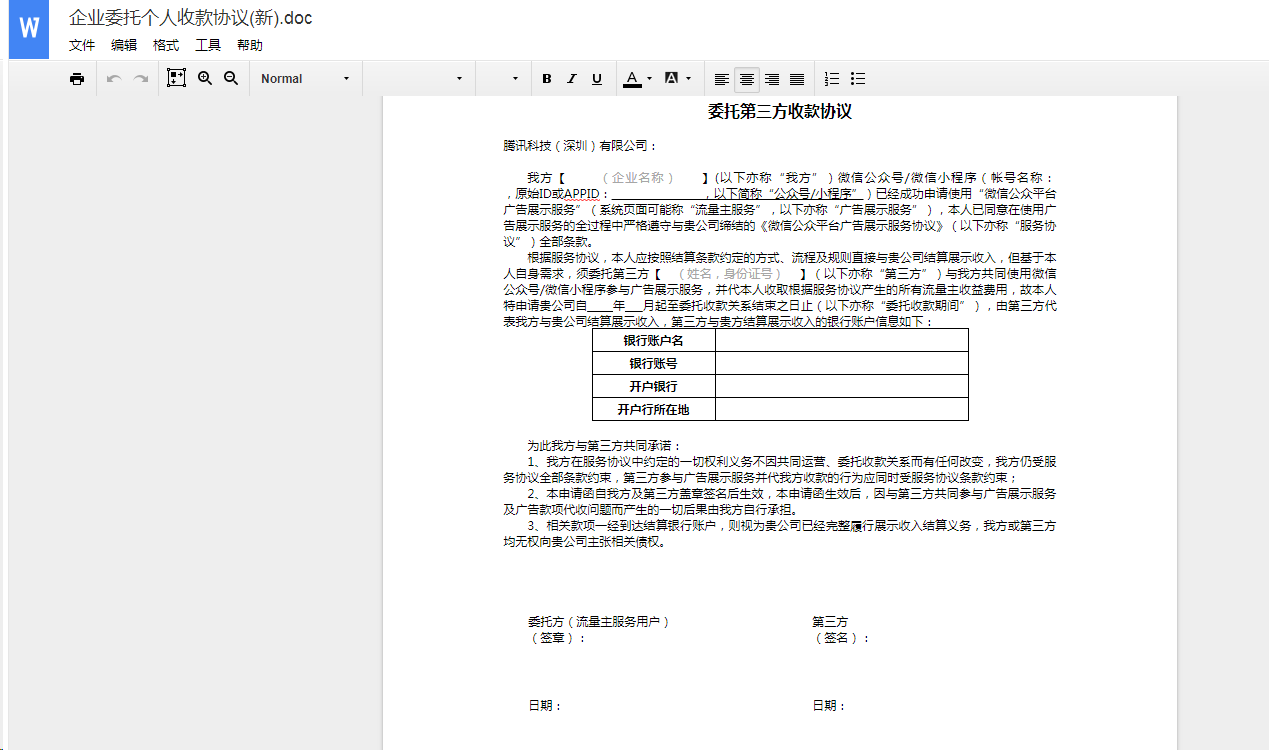Justify the text

coord(797,79)
